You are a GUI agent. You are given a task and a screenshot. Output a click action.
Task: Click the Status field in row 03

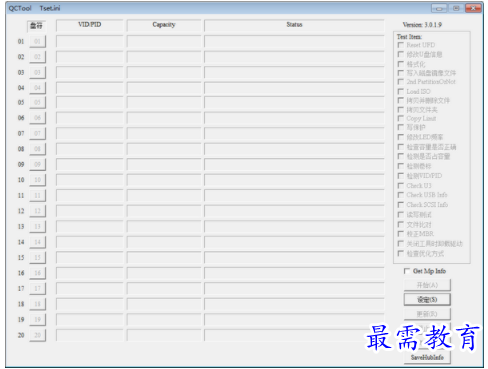coord(294,72)
